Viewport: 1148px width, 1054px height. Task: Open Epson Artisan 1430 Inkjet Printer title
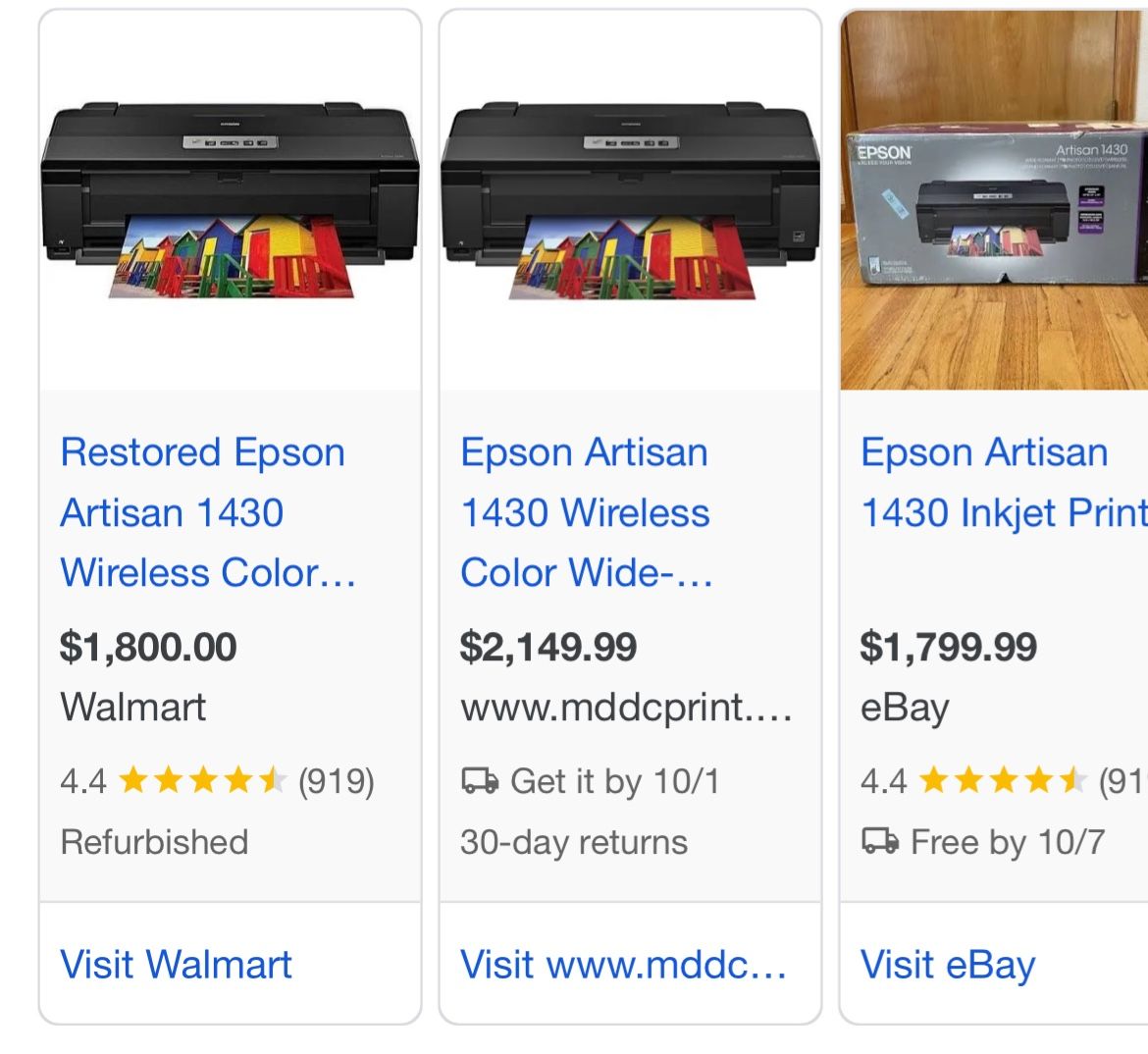(x=1003, y=482)
